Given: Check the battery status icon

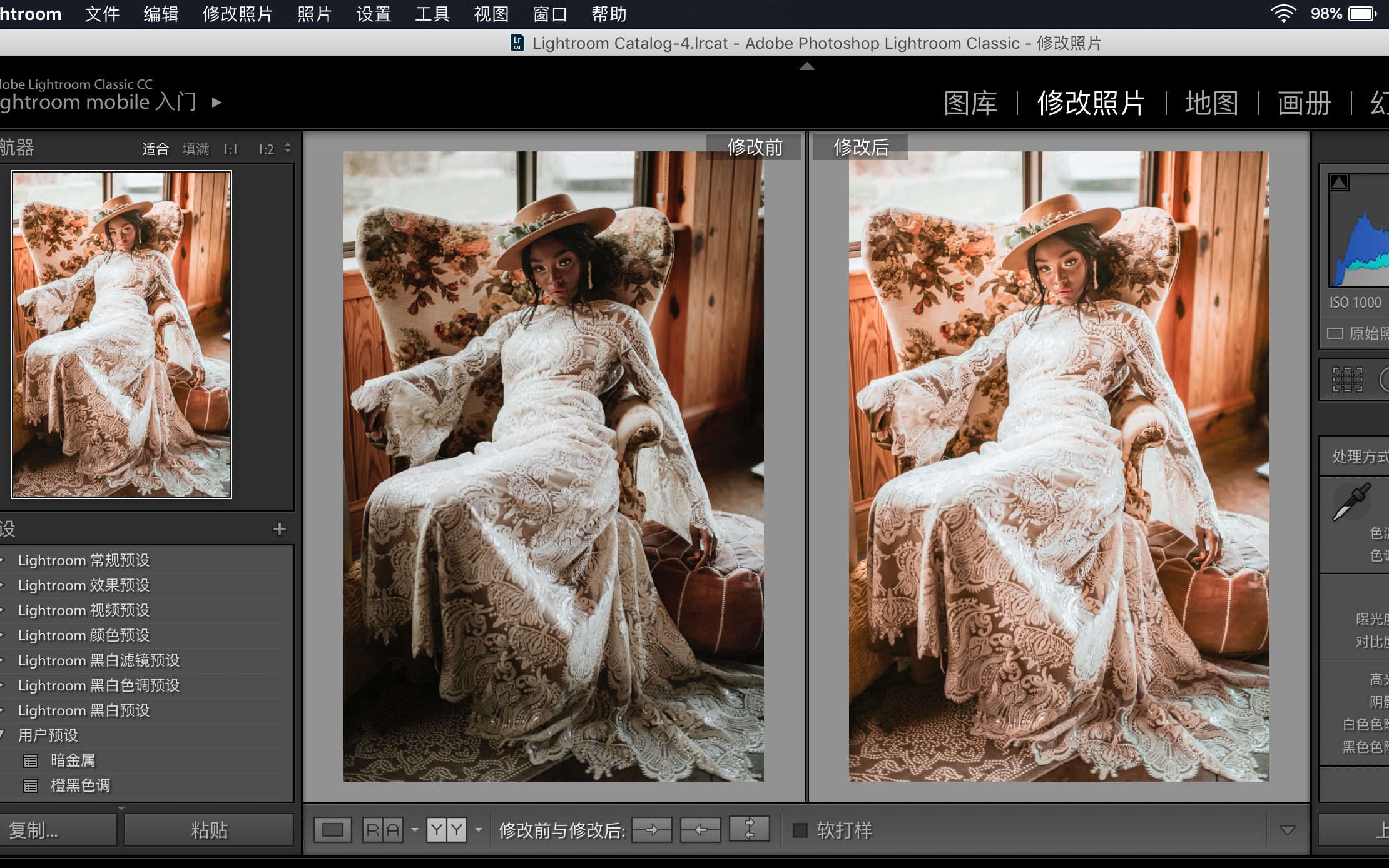Looking at the screenshot, I should point(1363,14).
